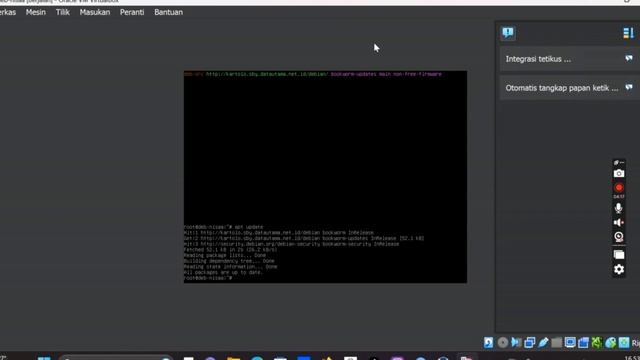Click the shared folders status icon
The height and width of the screenshot is (360, 640).
tap(556, 343)
